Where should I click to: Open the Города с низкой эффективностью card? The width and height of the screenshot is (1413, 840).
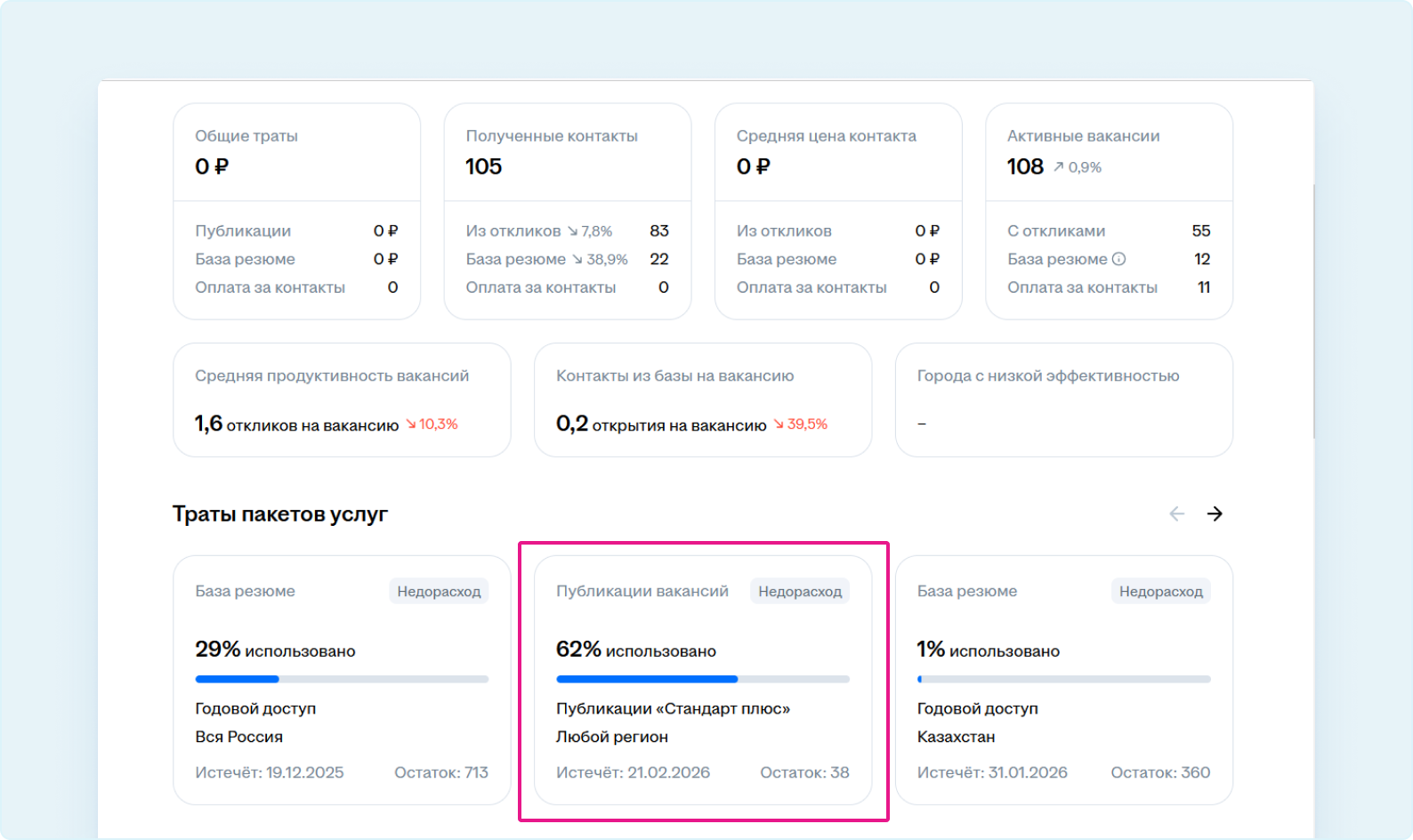(1063, 400)
